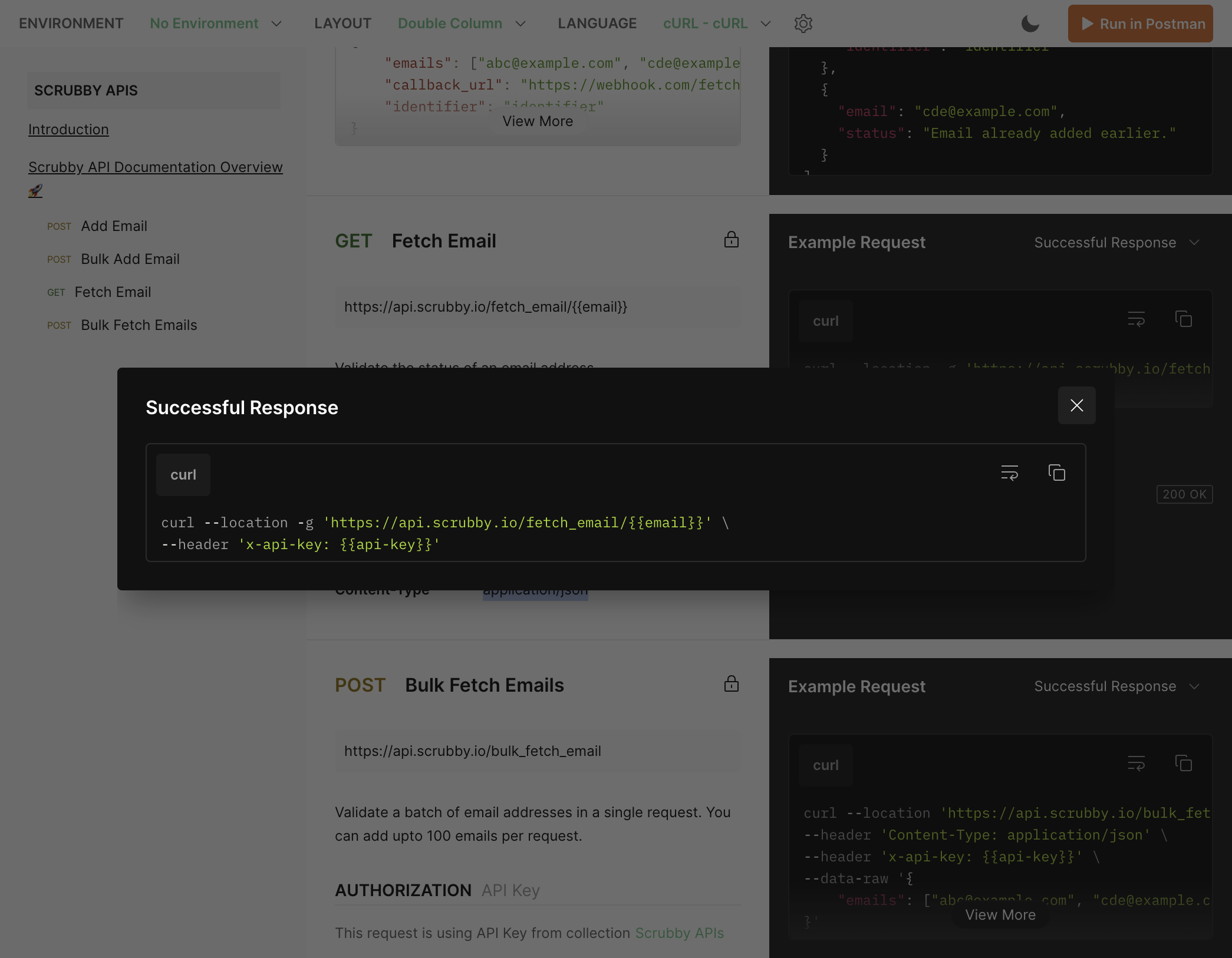The height and width of the screenshot is (958, 1232).
Task: Click curl label in Fetch Email example
Action: pos(825,321)
